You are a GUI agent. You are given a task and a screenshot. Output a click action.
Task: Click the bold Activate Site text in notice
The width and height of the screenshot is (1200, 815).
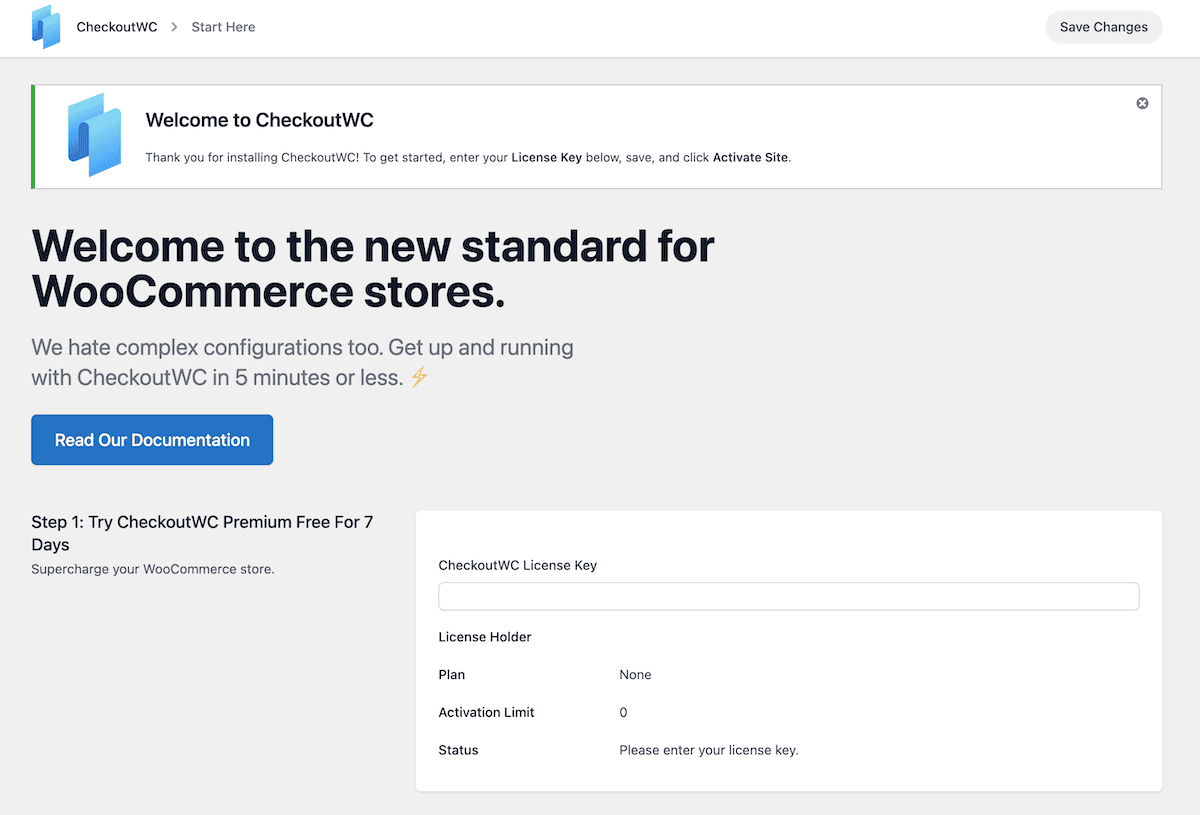pyautogui.click(x=750, y=157)
